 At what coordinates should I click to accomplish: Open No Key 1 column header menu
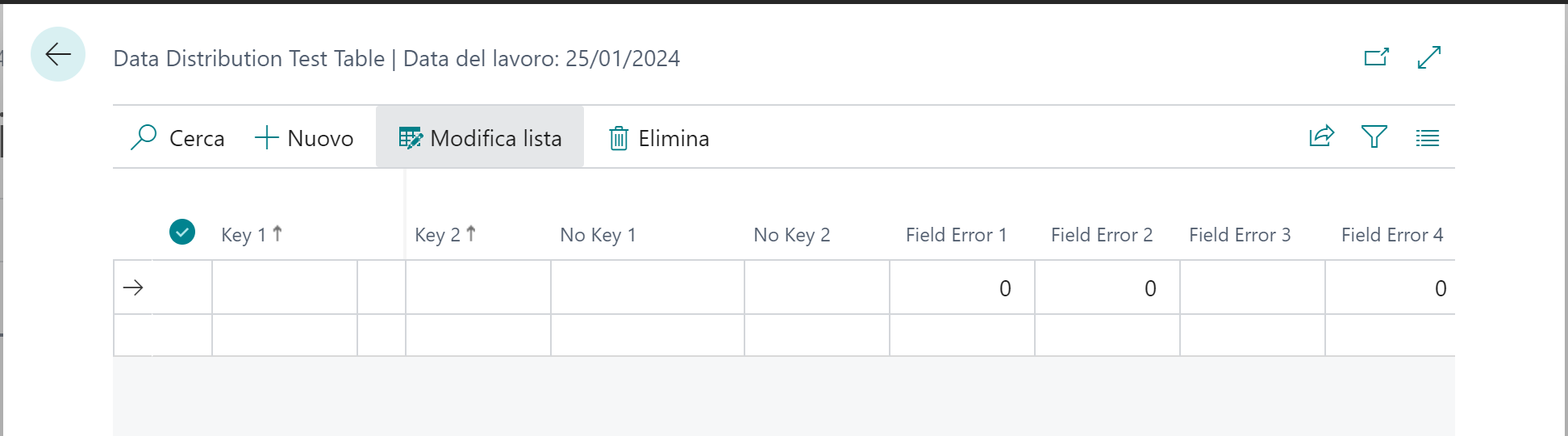(598, 235)
